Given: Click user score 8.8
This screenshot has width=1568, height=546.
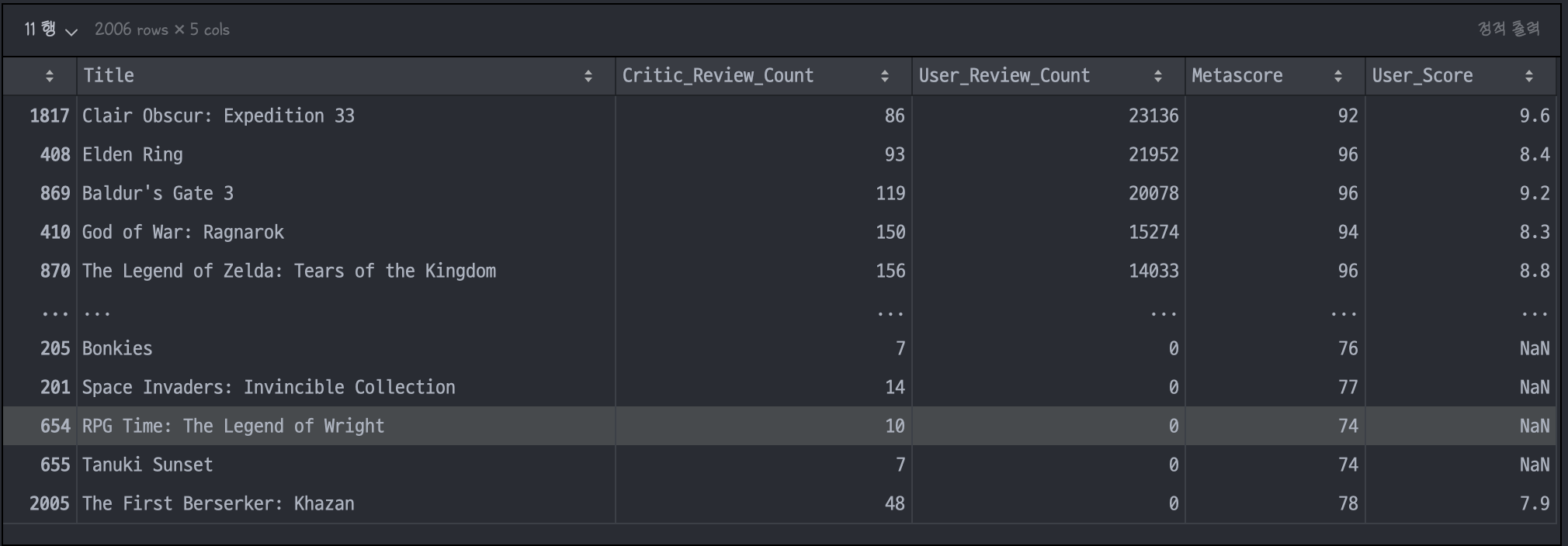Looking at the screenshot, I should coord(1535,271).
